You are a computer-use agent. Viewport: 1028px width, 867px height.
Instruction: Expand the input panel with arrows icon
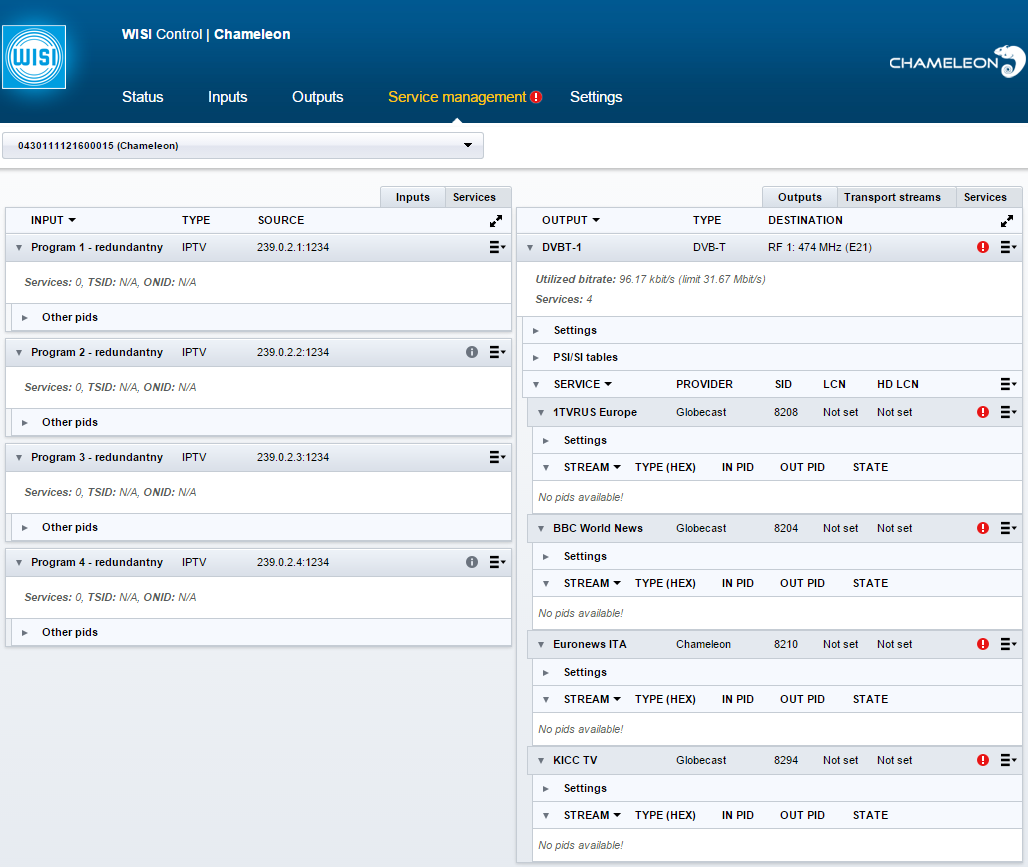coord(496,221)
